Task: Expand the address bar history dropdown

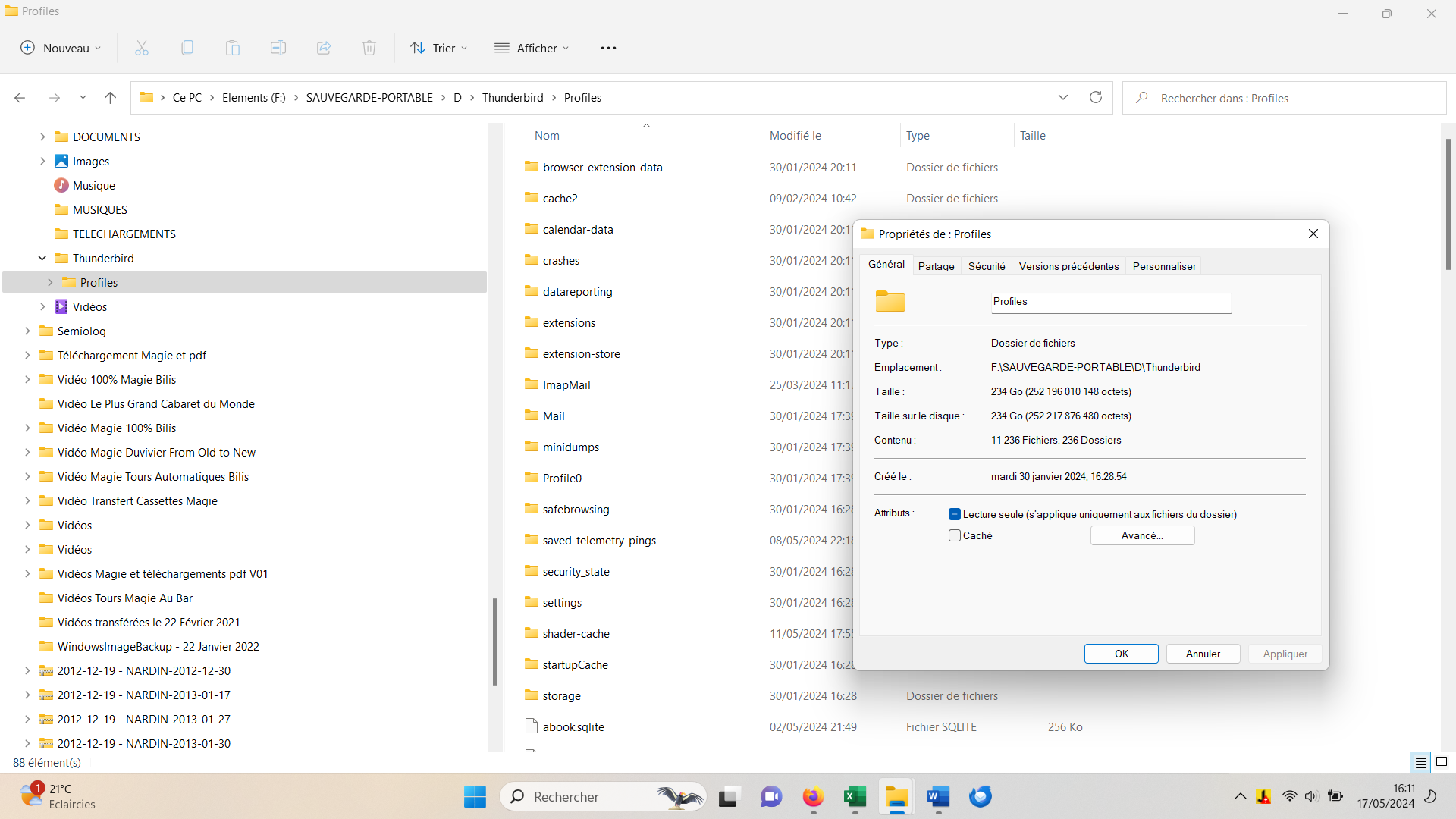Action: [1062, 97]
